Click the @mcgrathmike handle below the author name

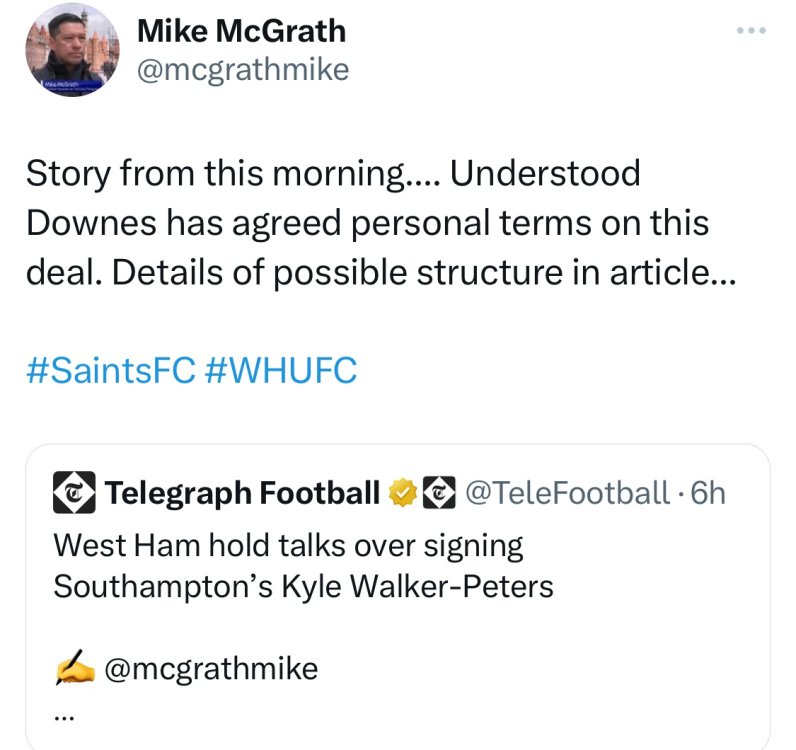[242, 69]
